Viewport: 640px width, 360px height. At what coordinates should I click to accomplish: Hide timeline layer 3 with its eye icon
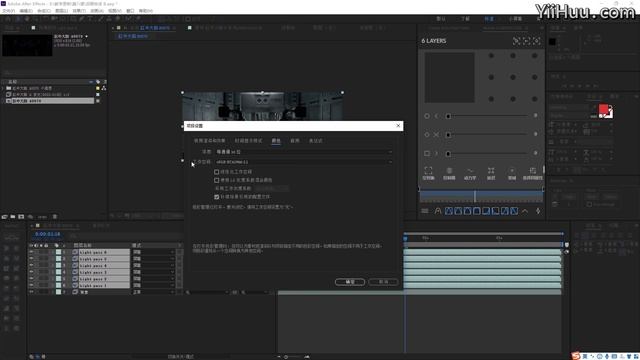coord(31,265)
